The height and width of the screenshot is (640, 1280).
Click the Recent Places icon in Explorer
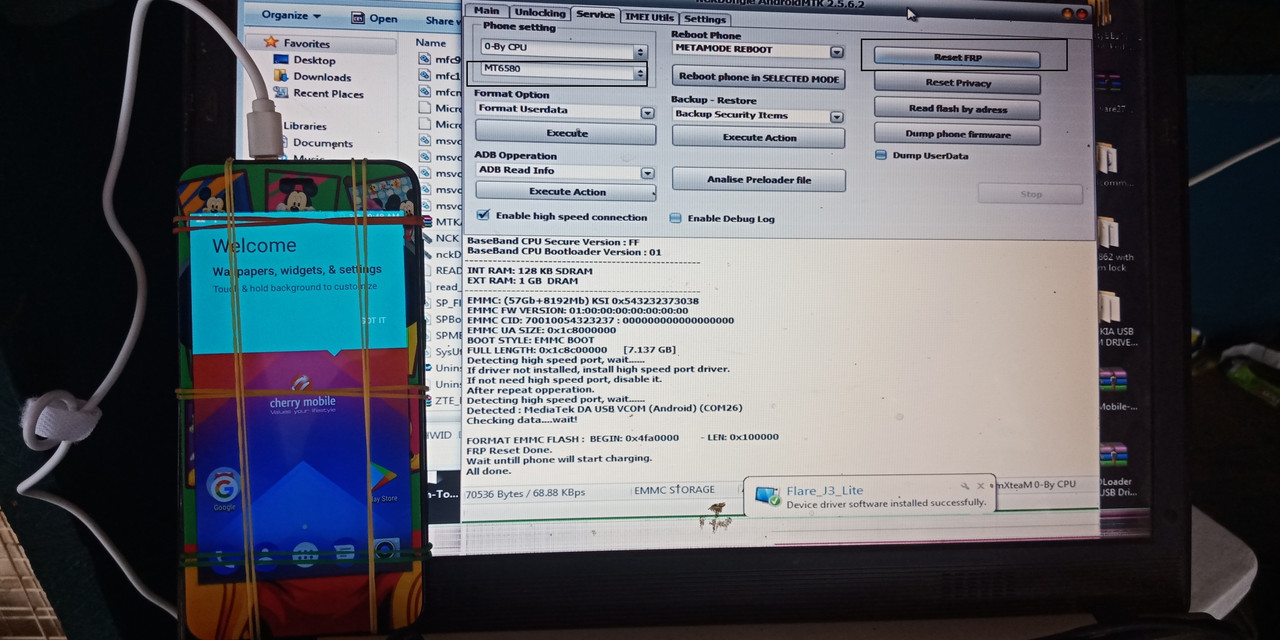coord(282,94)
